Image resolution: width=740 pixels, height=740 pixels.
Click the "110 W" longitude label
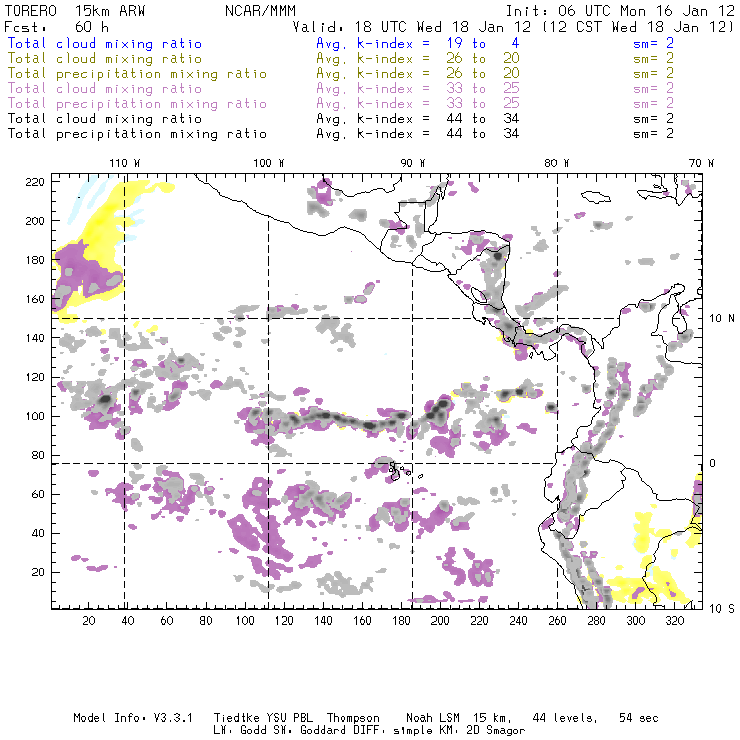[x=125, y=163]
